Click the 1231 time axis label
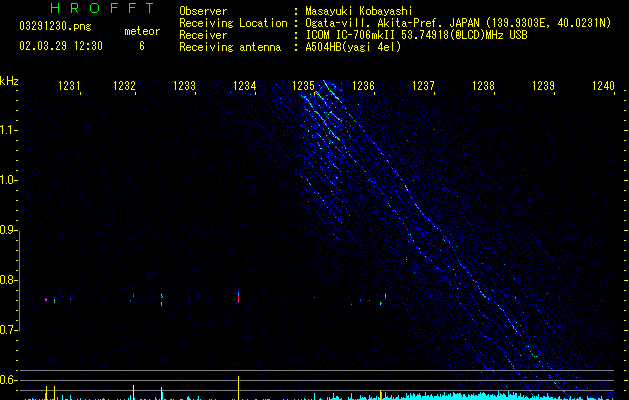The height and width of the screenshot is (400, 629). pyautogui.click(x=69, y=86)
